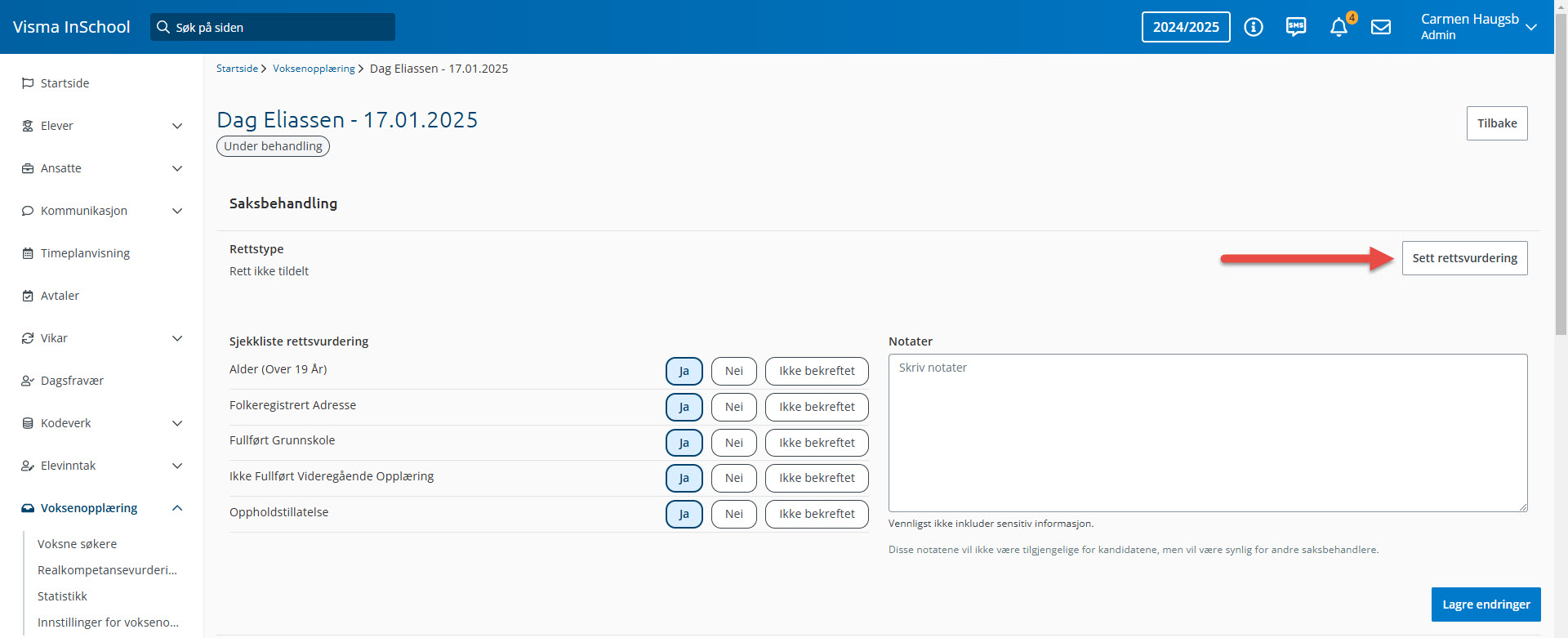Set Folkeregistrert Adresse to Ikke bekreftet

pyautogui.click(x=816, y=407)
